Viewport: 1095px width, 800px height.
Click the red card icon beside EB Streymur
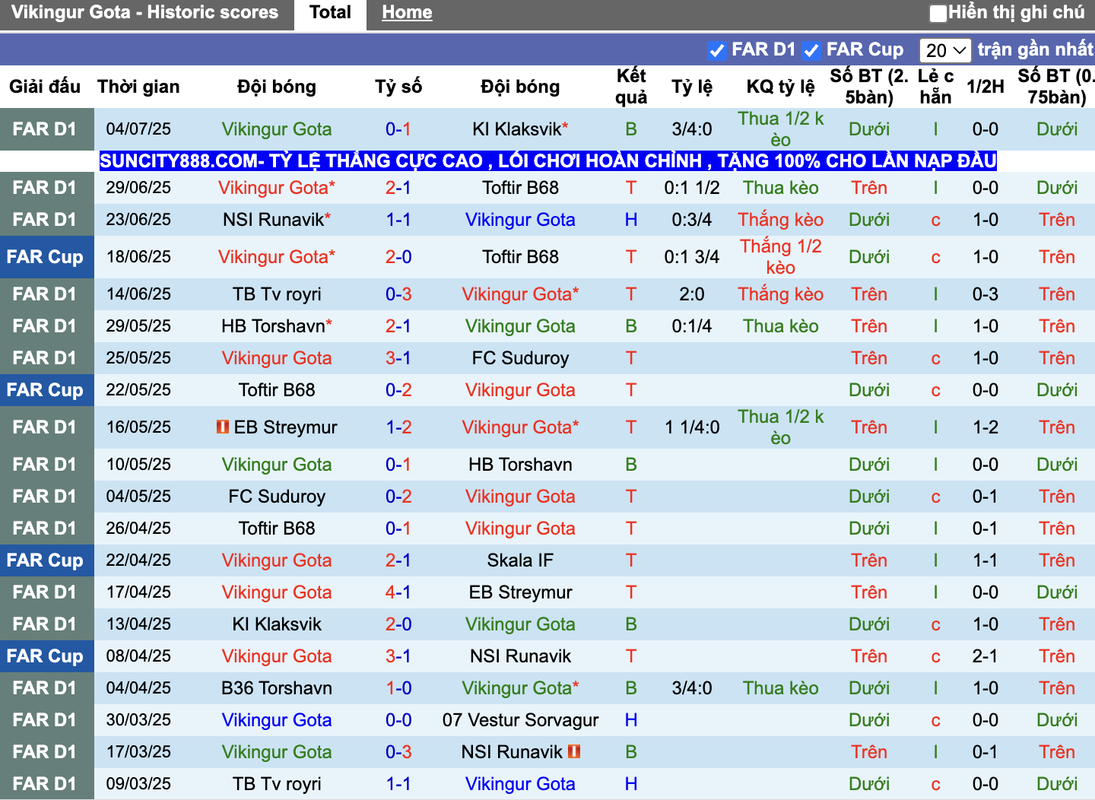(x=223, y=426)
